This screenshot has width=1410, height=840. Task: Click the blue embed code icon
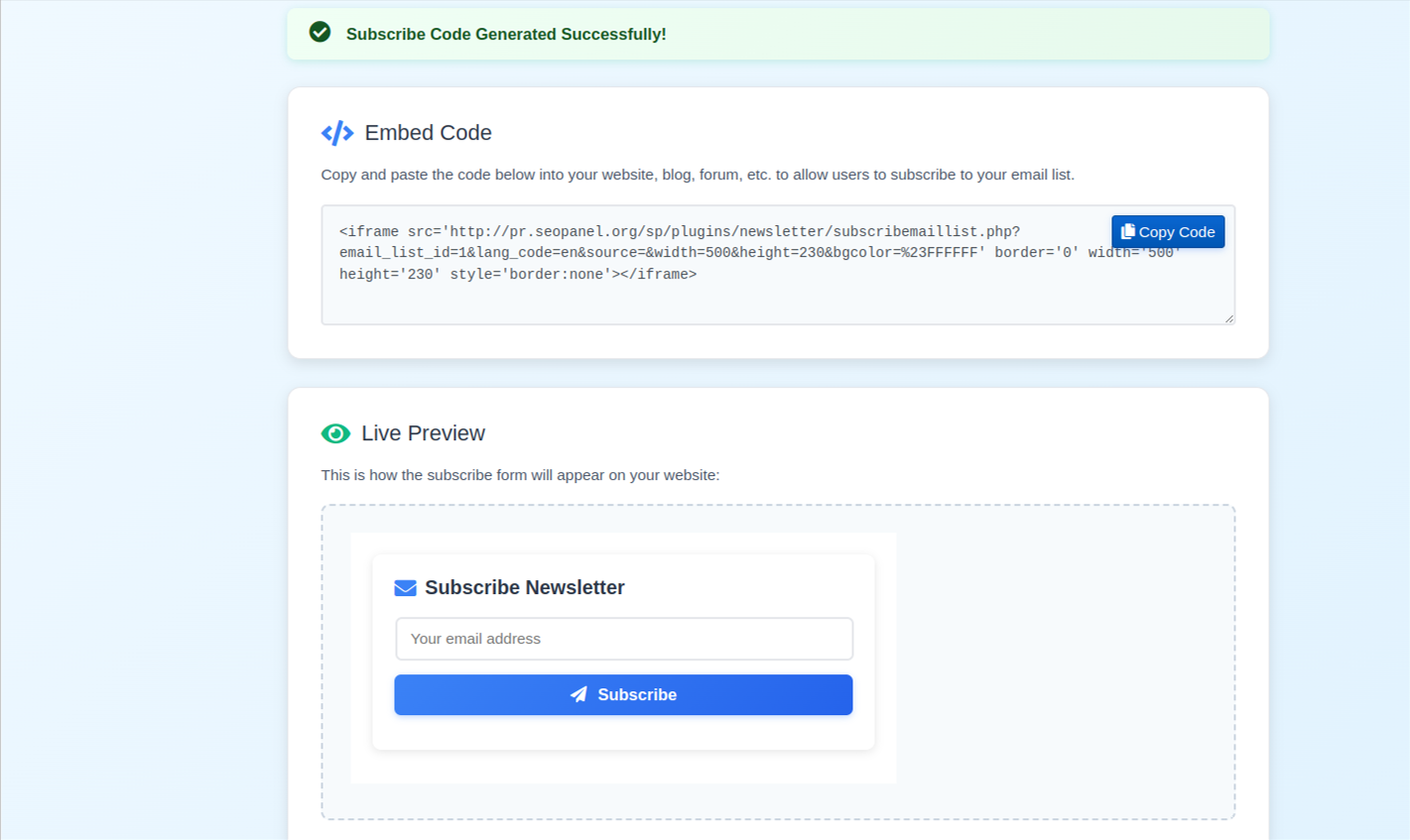(x=336, y=132)
